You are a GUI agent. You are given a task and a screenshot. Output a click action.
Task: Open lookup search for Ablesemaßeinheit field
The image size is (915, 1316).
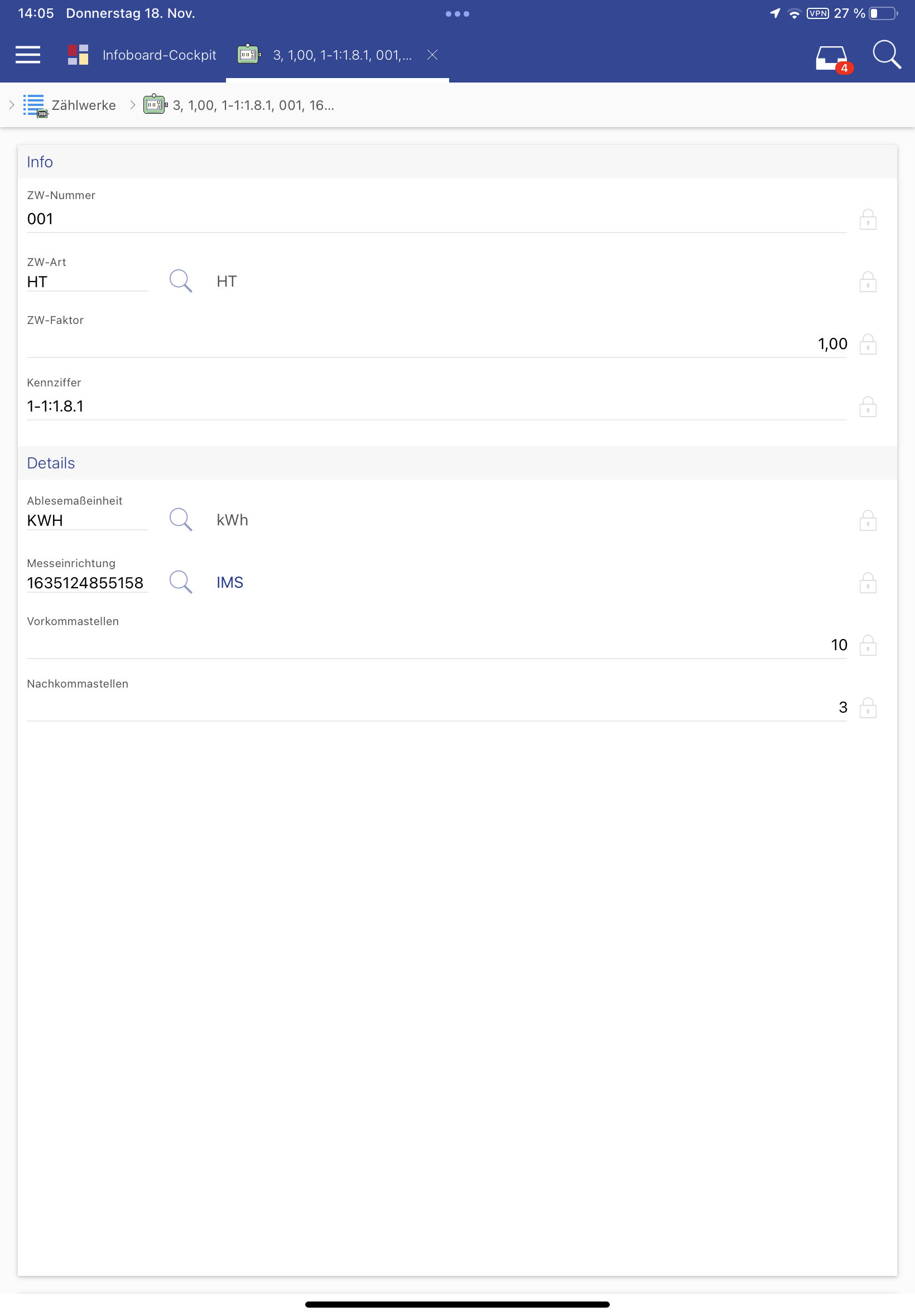point(181,520)
